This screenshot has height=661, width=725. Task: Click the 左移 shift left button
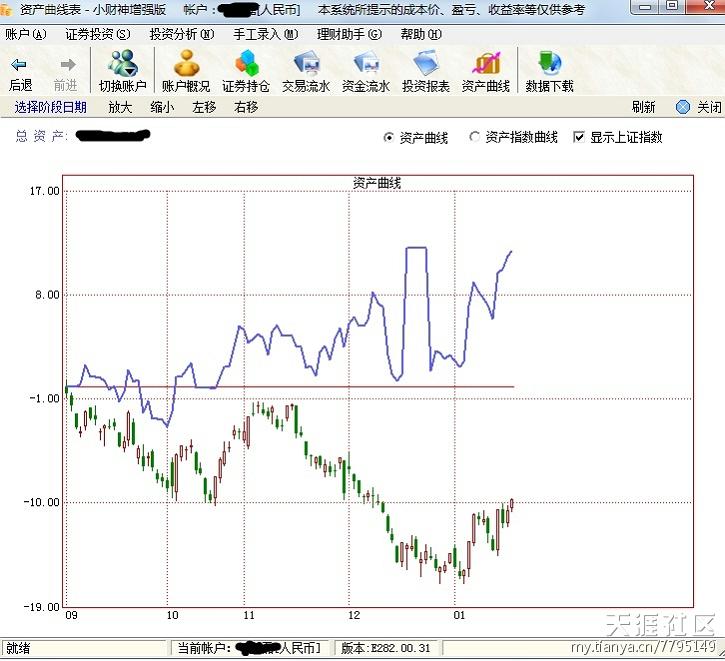coord(204,107)
